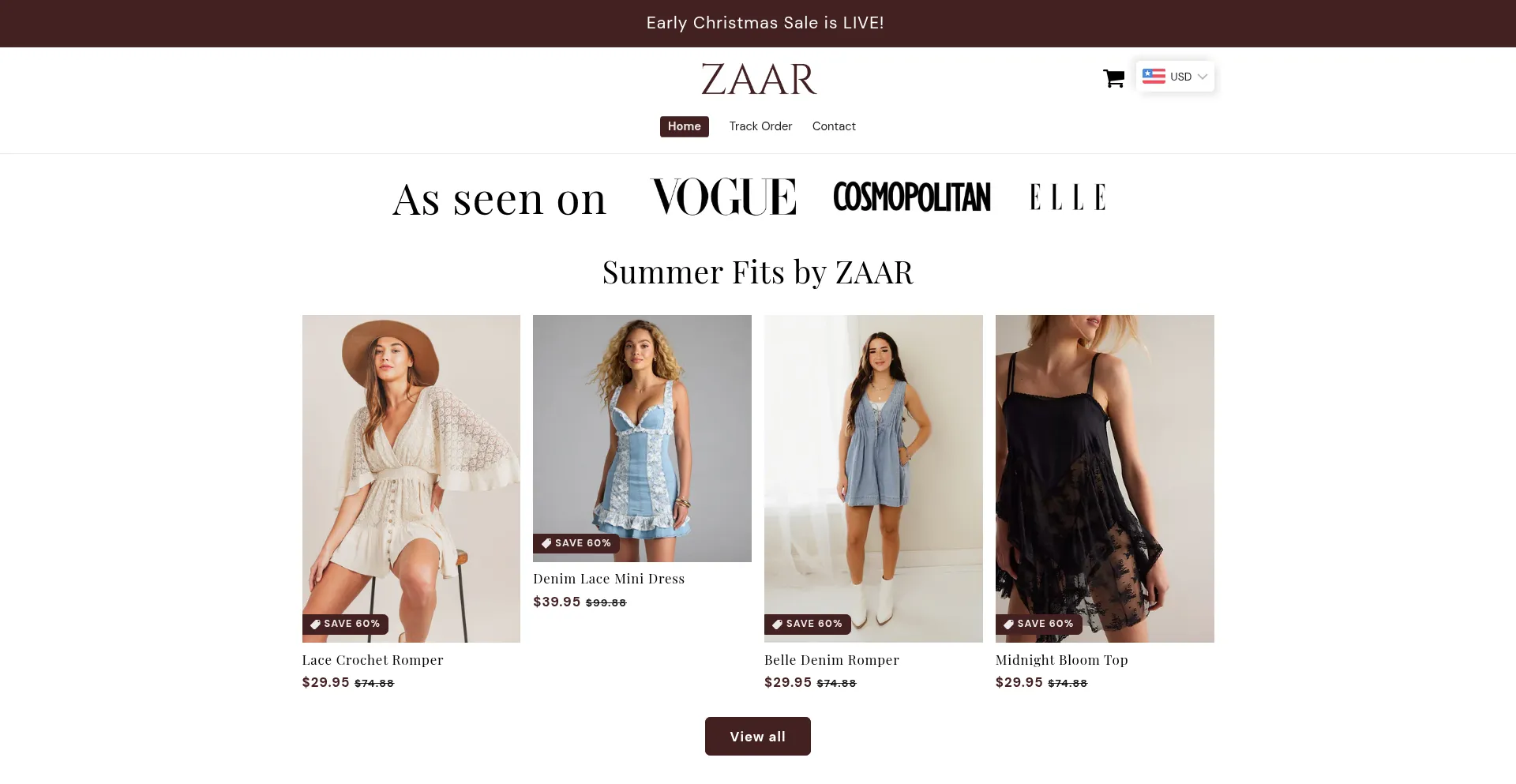The image size is (1516, 784).
Task: Click the ZAAR logo
Action: (x=758, y=79)
